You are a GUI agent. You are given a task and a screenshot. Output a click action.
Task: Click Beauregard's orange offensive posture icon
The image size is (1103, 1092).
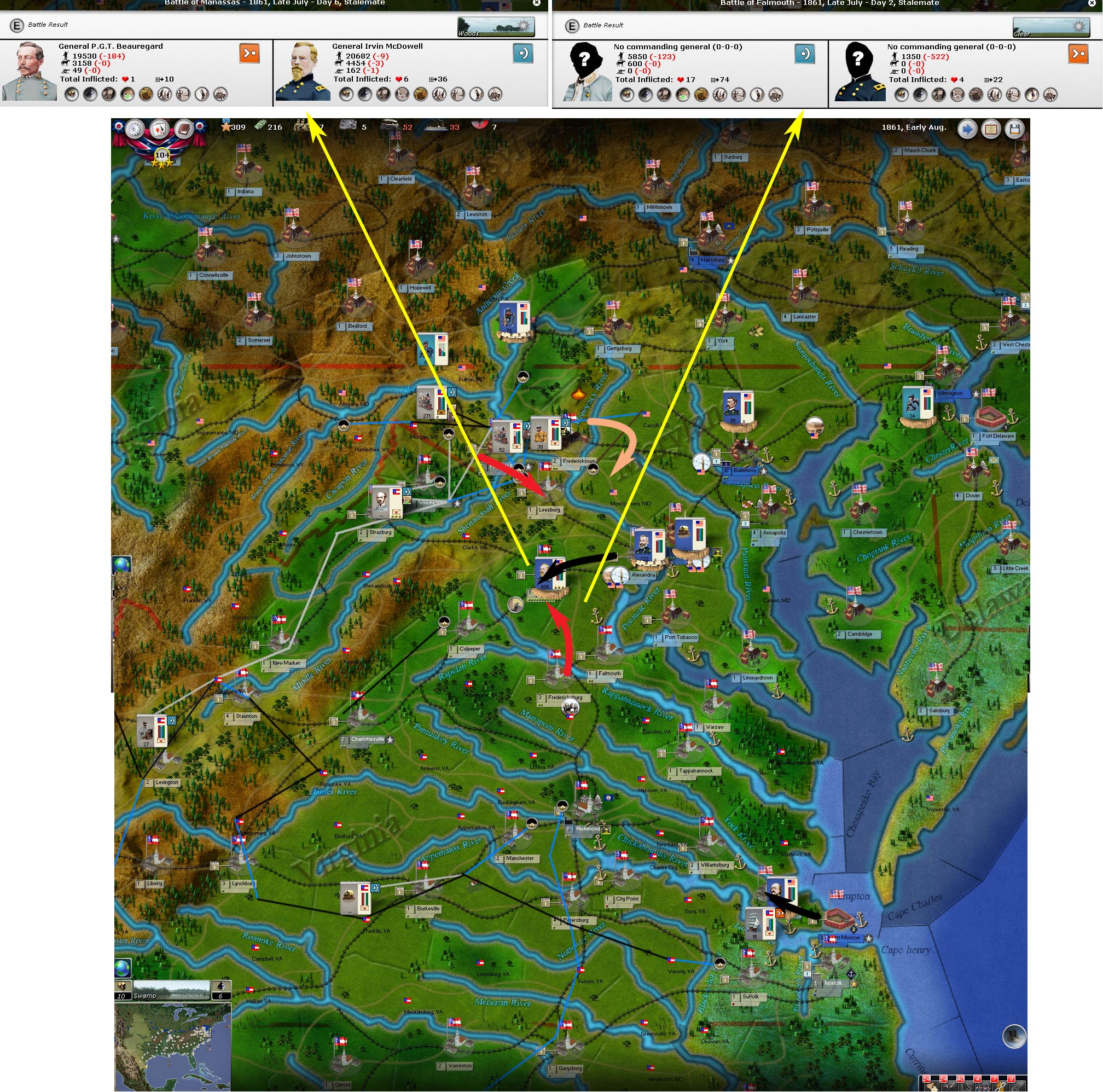tap(250, 54)
